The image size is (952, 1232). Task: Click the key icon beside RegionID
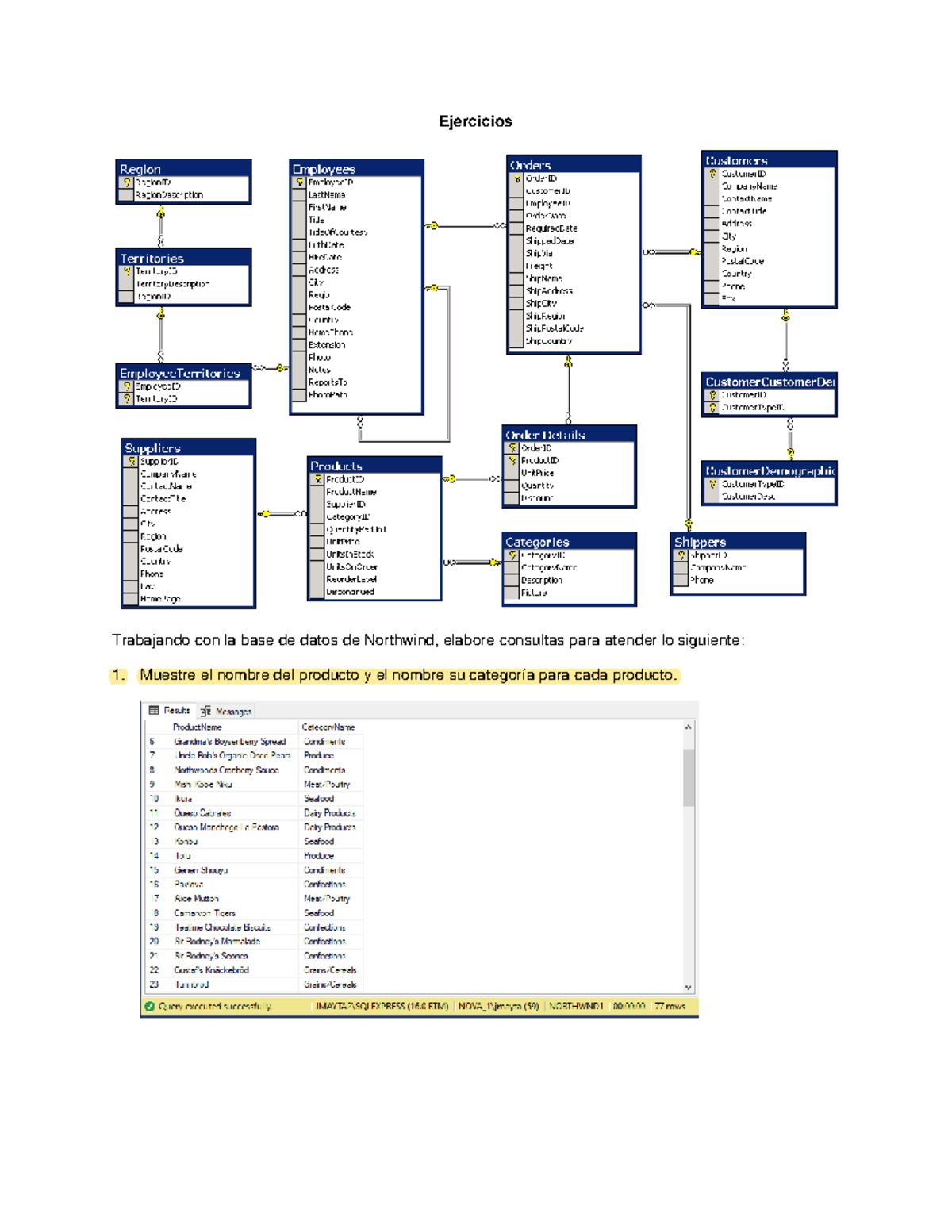[126, 182]
